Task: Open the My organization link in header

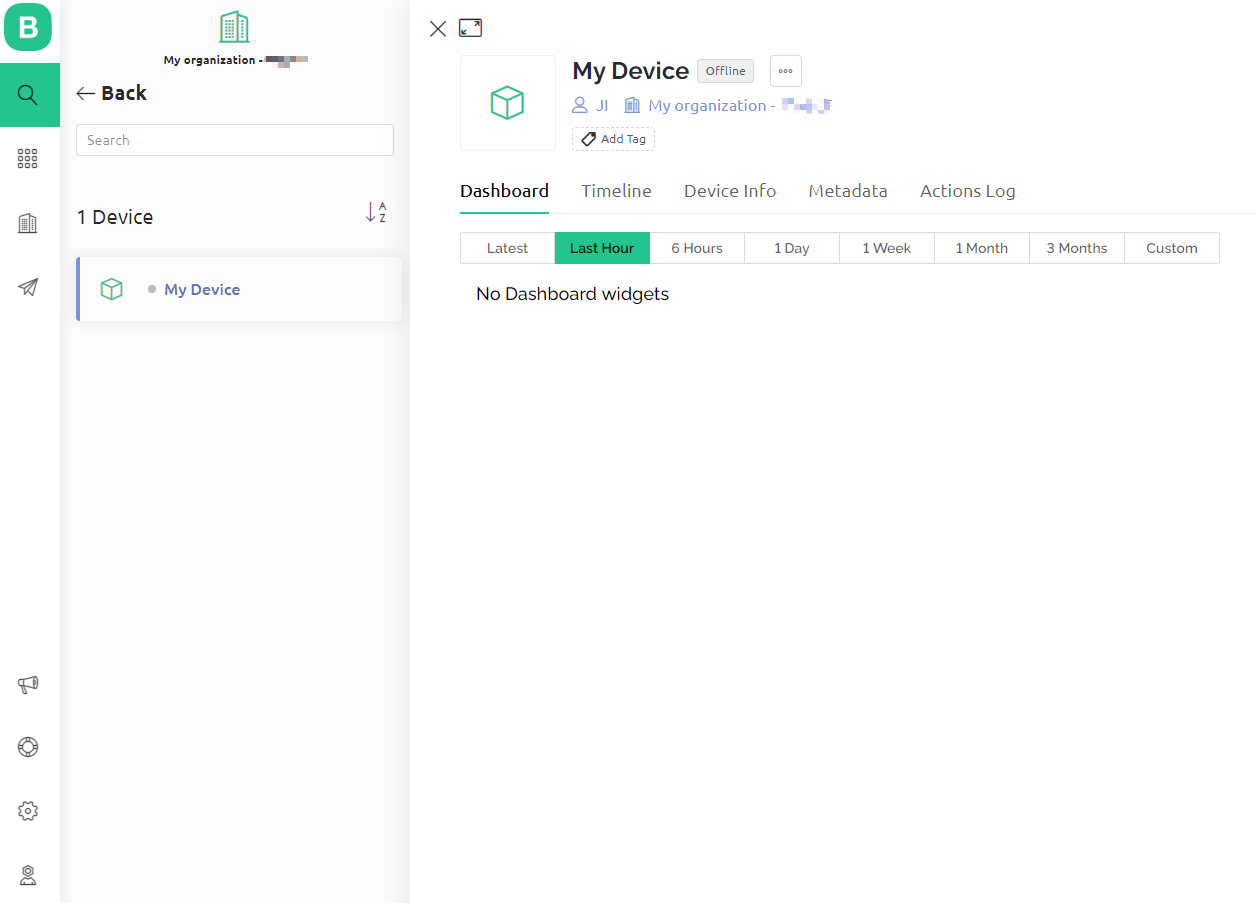Action: pyautogui.click(x=728, y=105)
